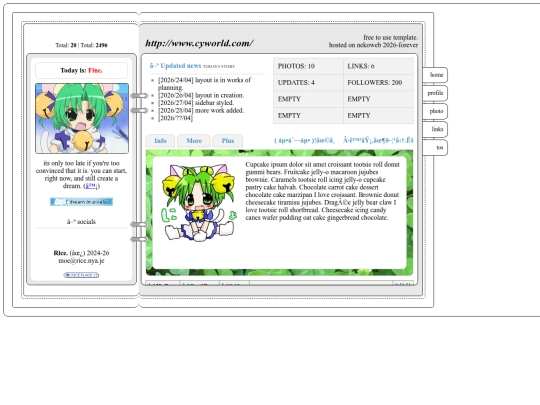The height and width of the screenshot is (405, 540).
Task: Click the 'Total: 20 | Total: 2496' visitor counter
Action: [x=81, y=45]
